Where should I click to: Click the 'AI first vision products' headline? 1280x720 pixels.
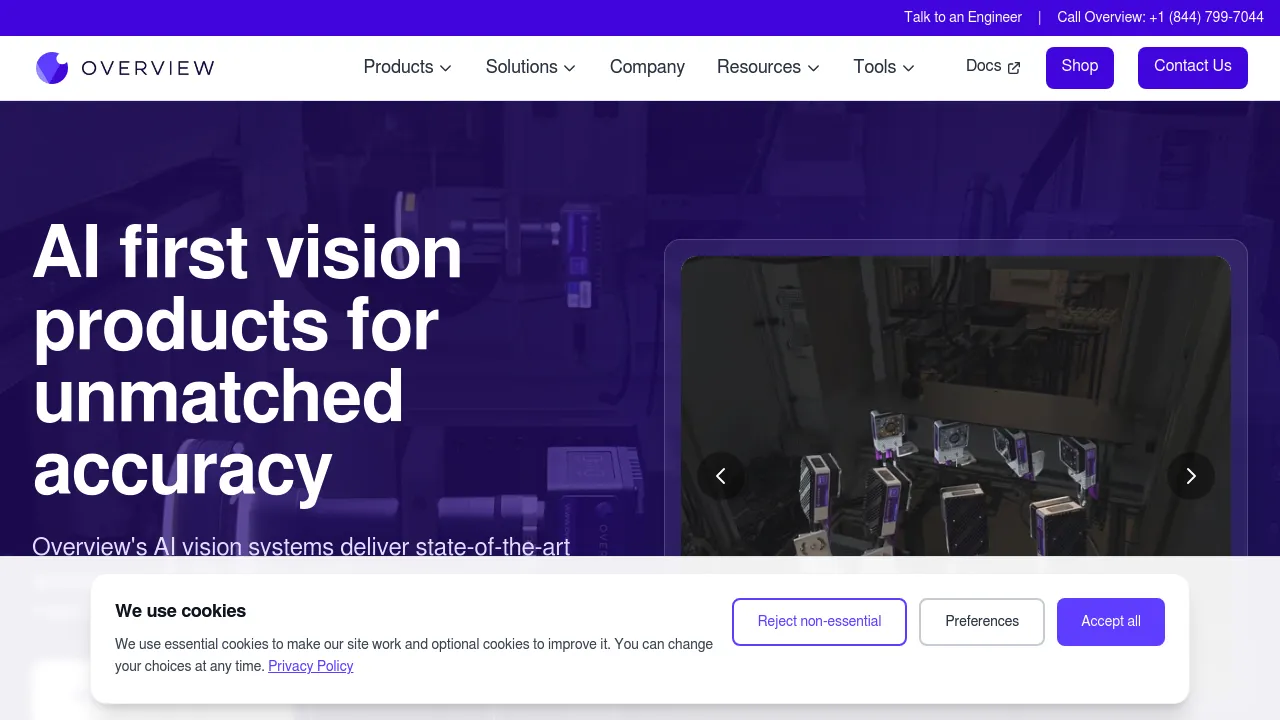tap(248, 360)
